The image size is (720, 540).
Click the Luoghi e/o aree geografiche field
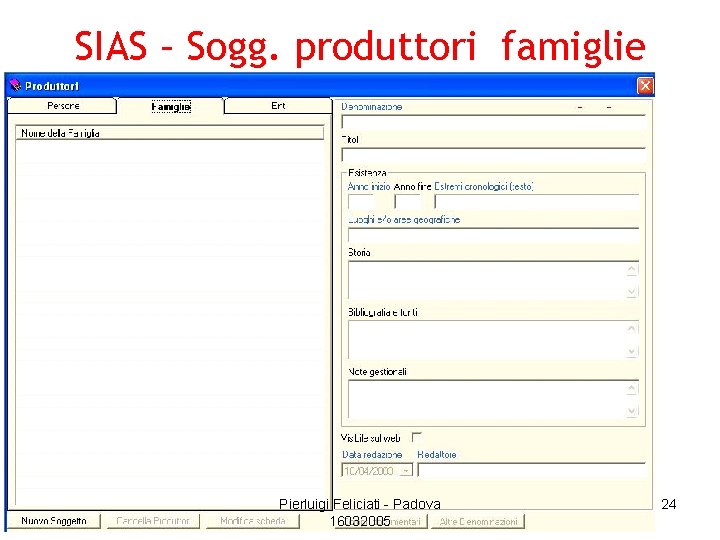tap(493, 235)
